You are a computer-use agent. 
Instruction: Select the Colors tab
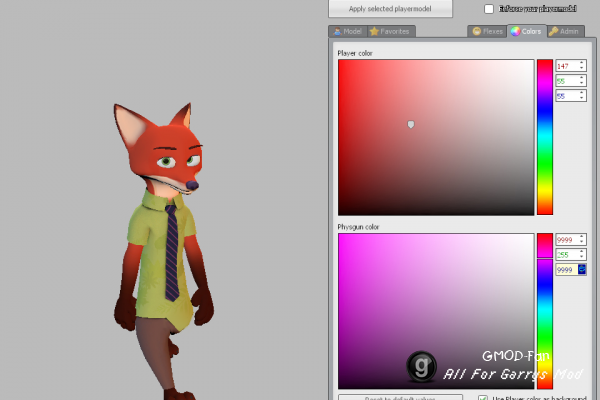527,31
